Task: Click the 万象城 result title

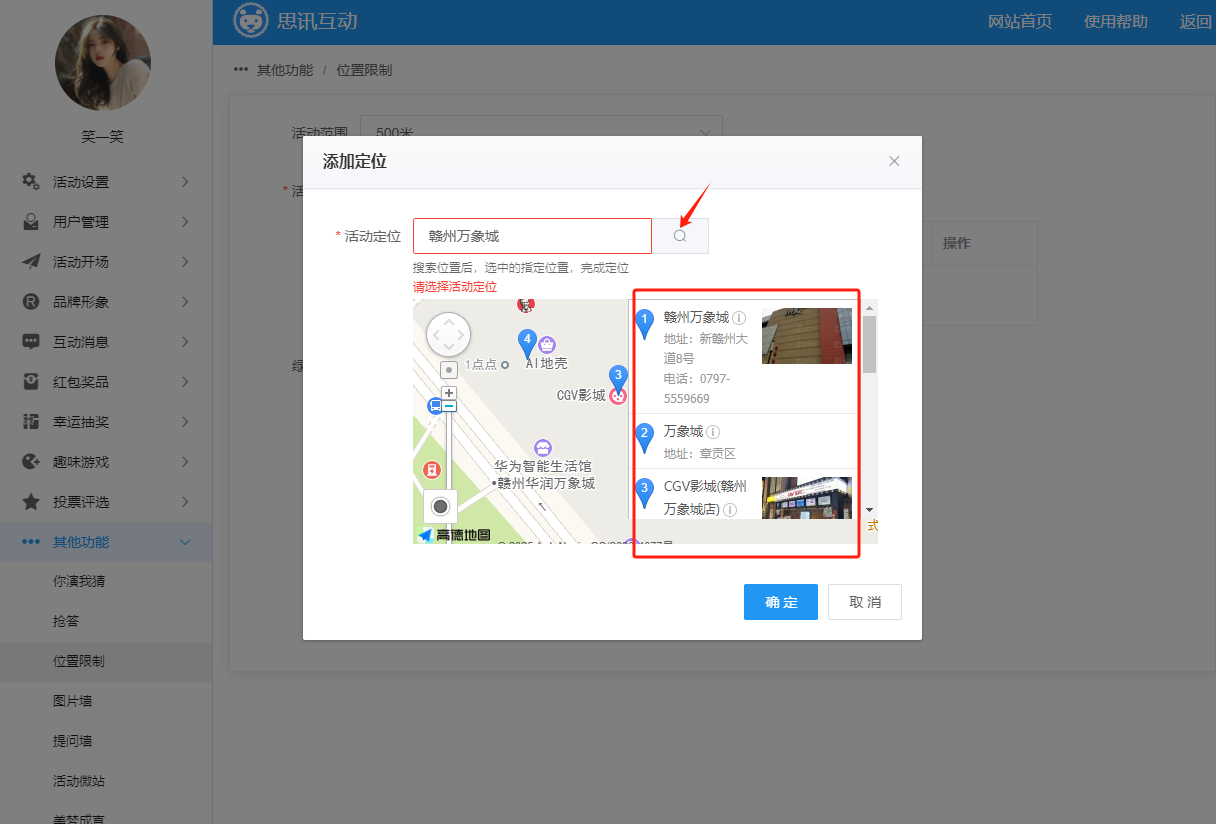Action: click(x=683, y=432)
